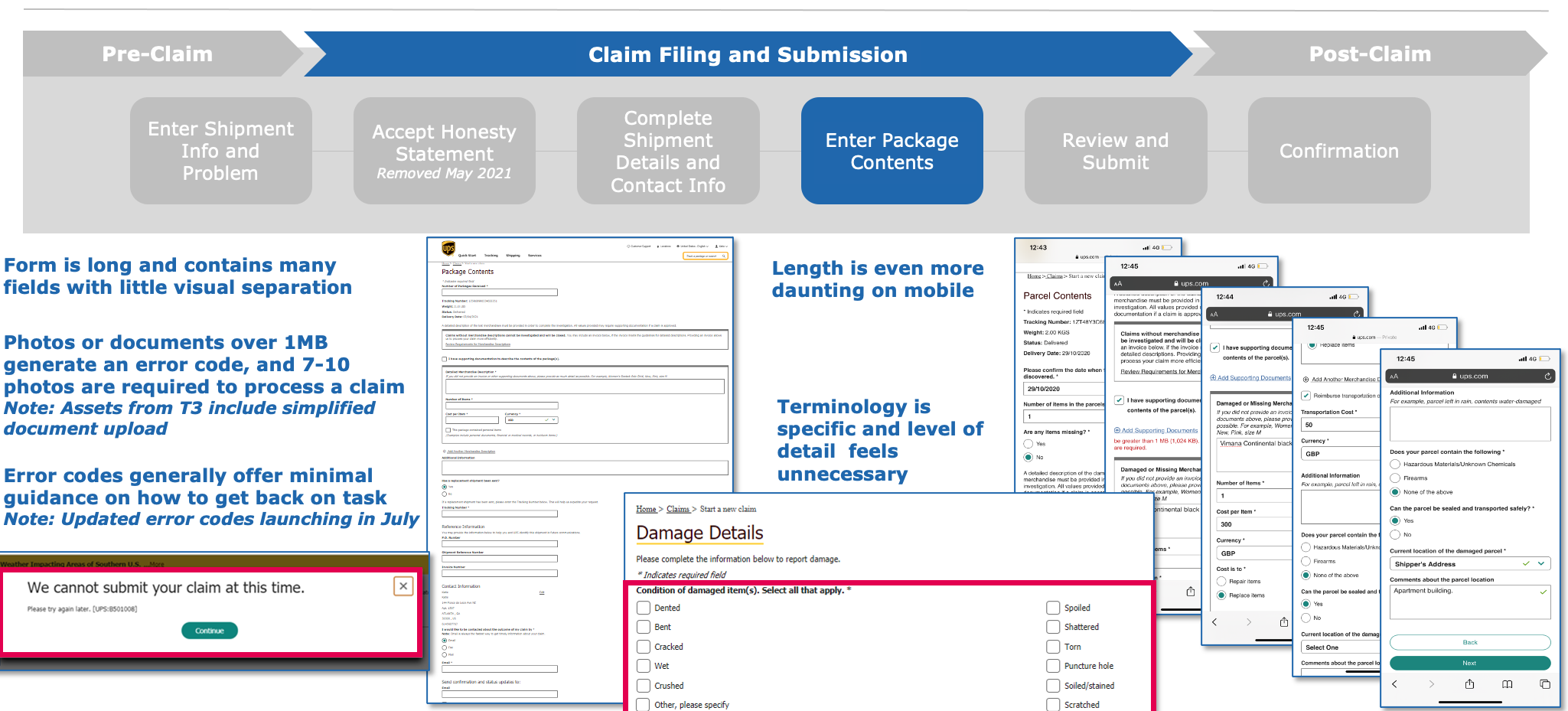Select the Pre-Claim stage arrow
1568x711 pixels.
(x=163, y=54)
